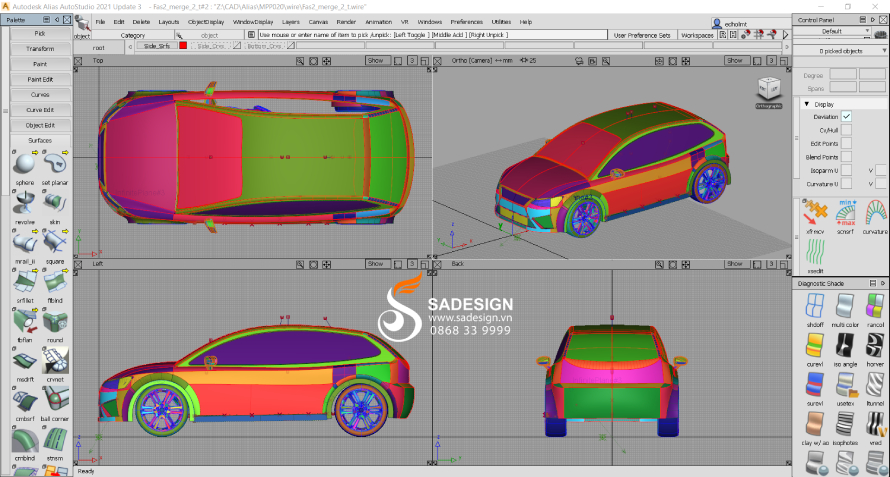This screenshot has height=477, width=890.
Task: Open the Default control panel dropdown
Action: pyautogui.click(x=832, y=31)
